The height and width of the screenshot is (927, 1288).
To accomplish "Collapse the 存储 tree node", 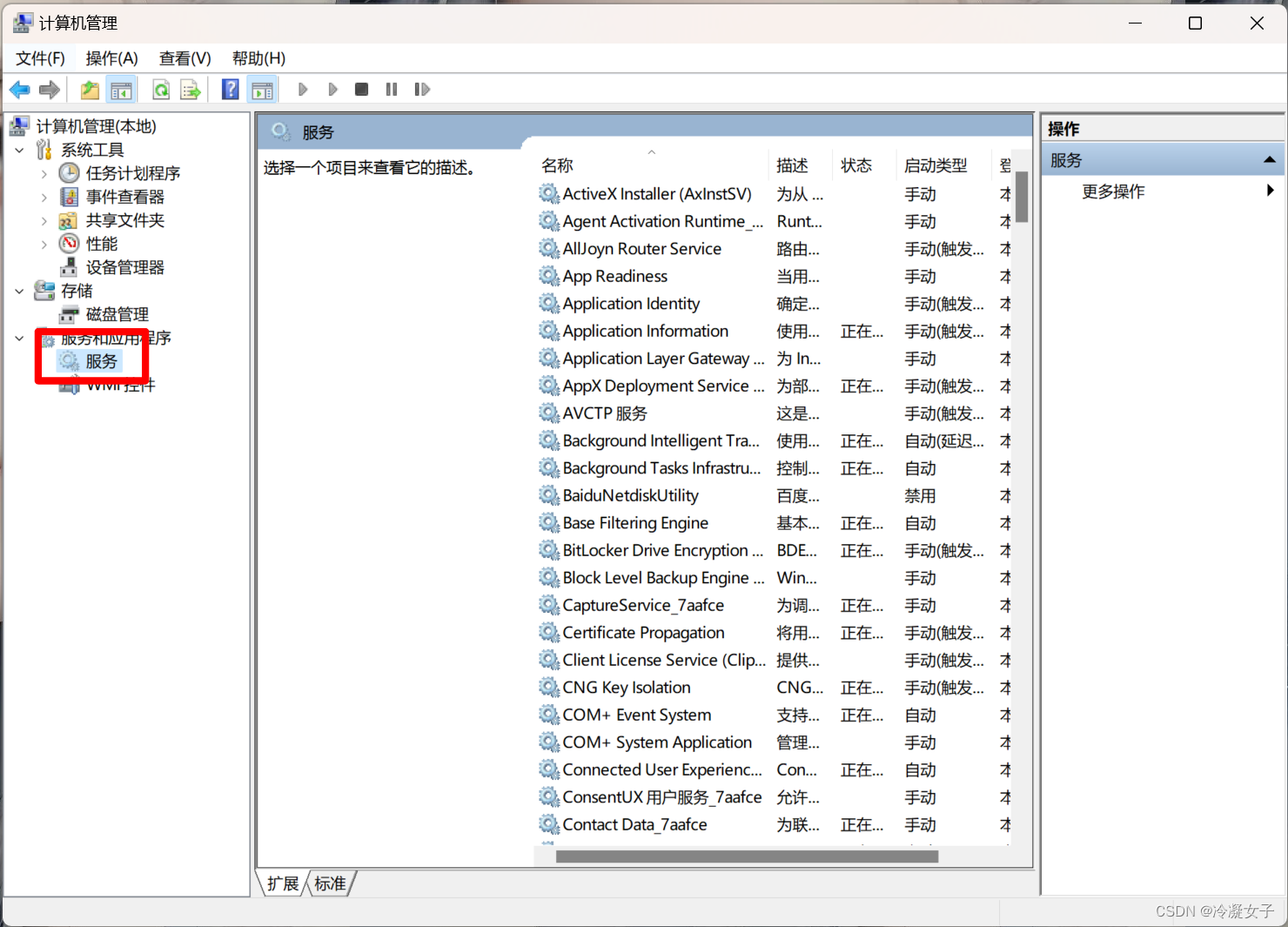I will click(19, 291).
